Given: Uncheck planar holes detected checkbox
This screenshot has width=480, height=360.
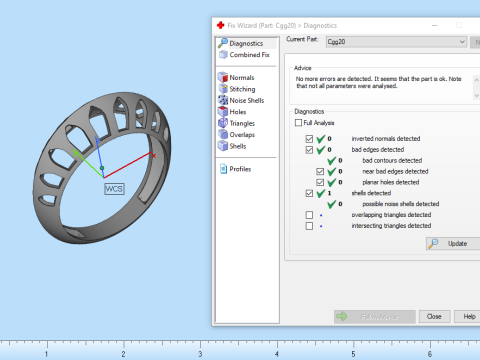Looking at the screenshot, I should [320, 182].
